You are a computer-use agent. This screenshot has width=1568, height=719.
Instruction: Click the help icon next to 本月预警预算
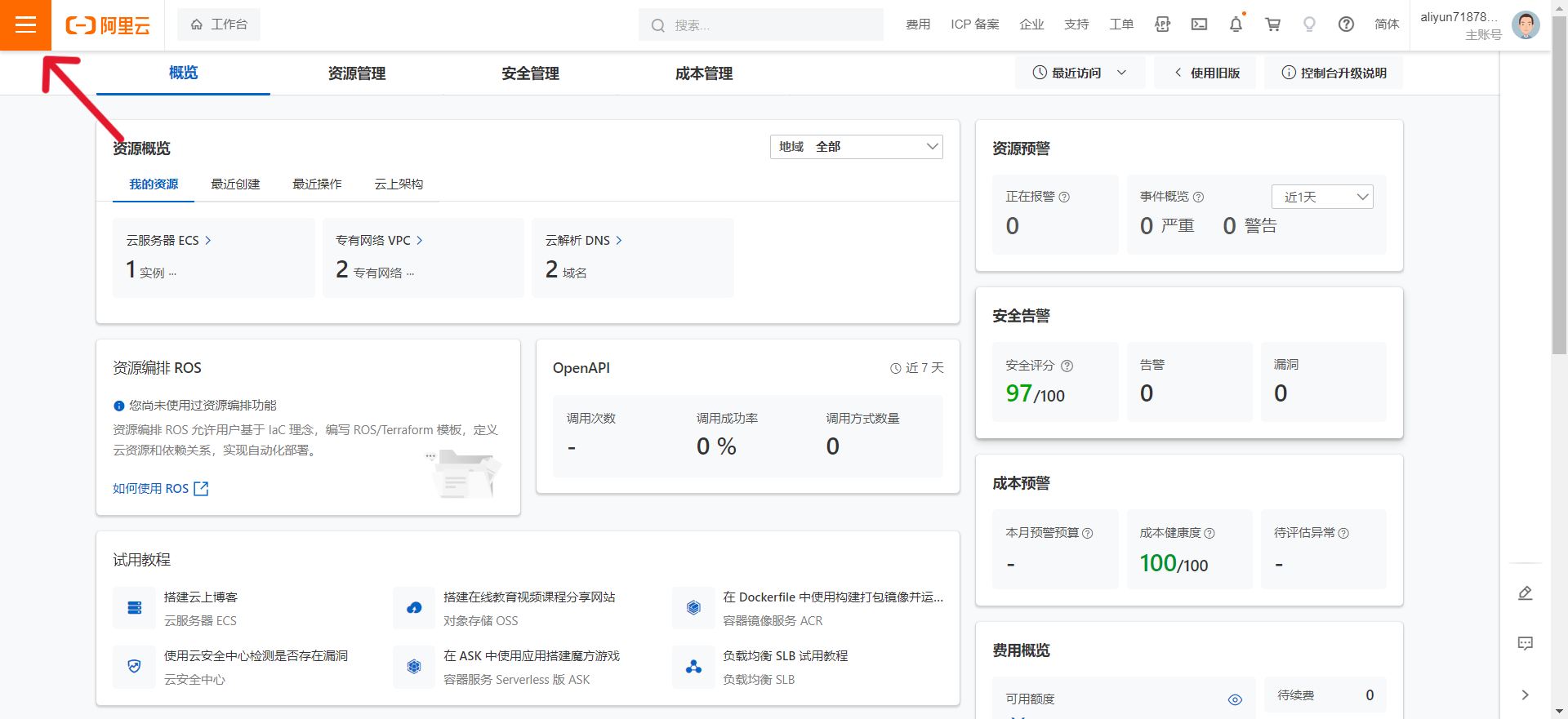(x=1088, y=533)
